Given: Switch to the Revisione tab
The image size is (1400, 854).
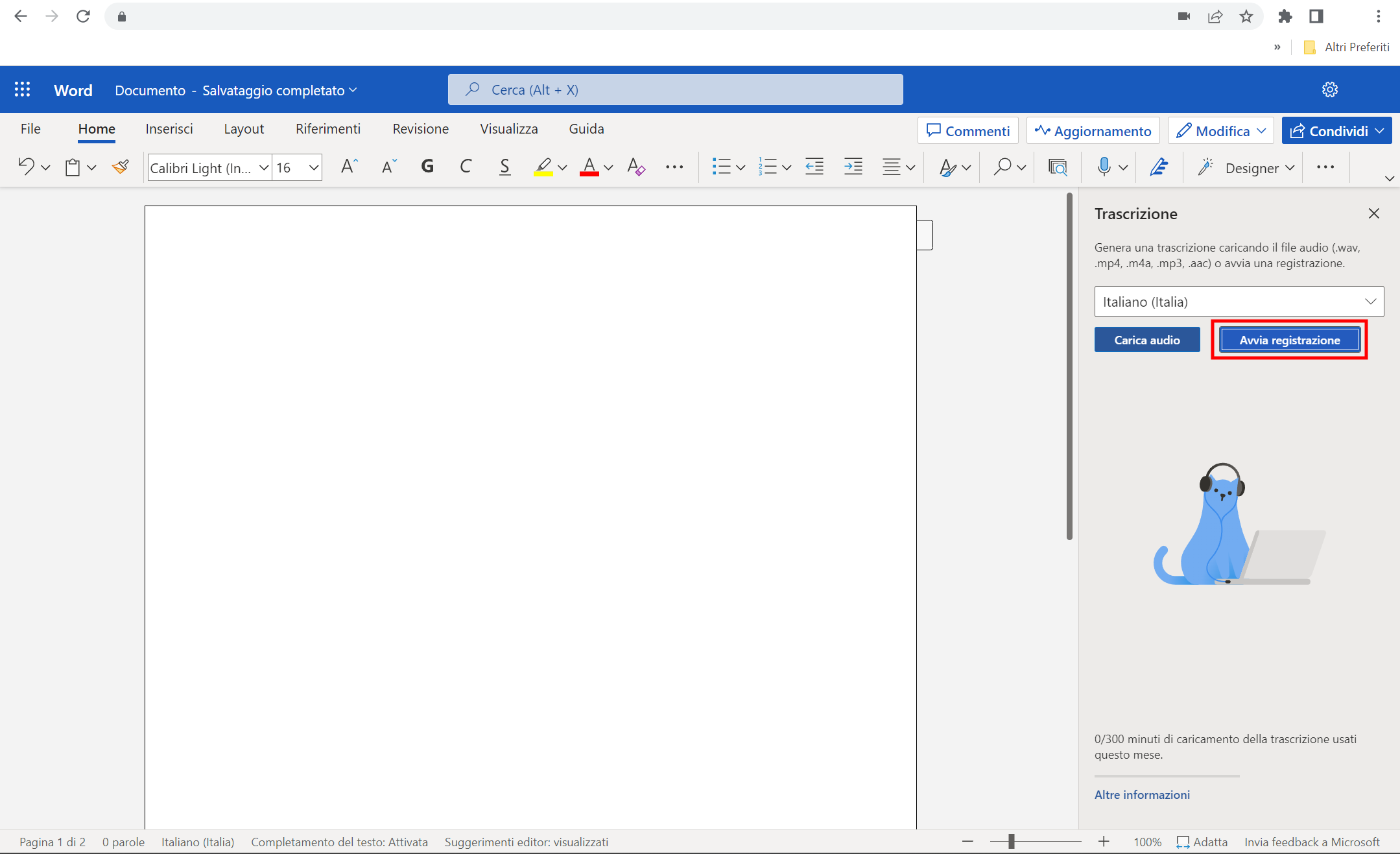Looking at the screenshot, I should coord(420,128).
